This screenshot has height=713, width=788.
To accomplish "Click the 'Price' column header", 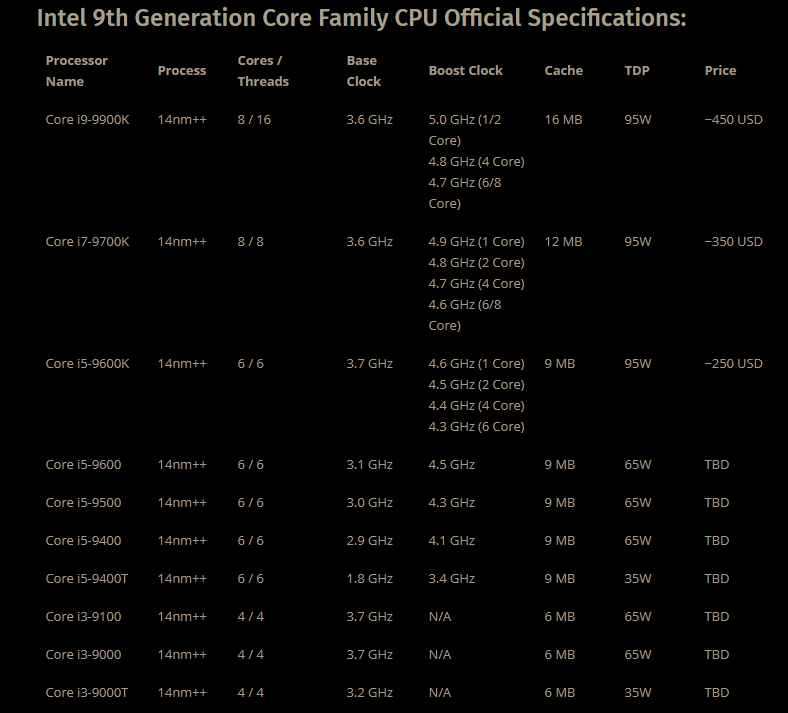I will click(x=720, y=71).
